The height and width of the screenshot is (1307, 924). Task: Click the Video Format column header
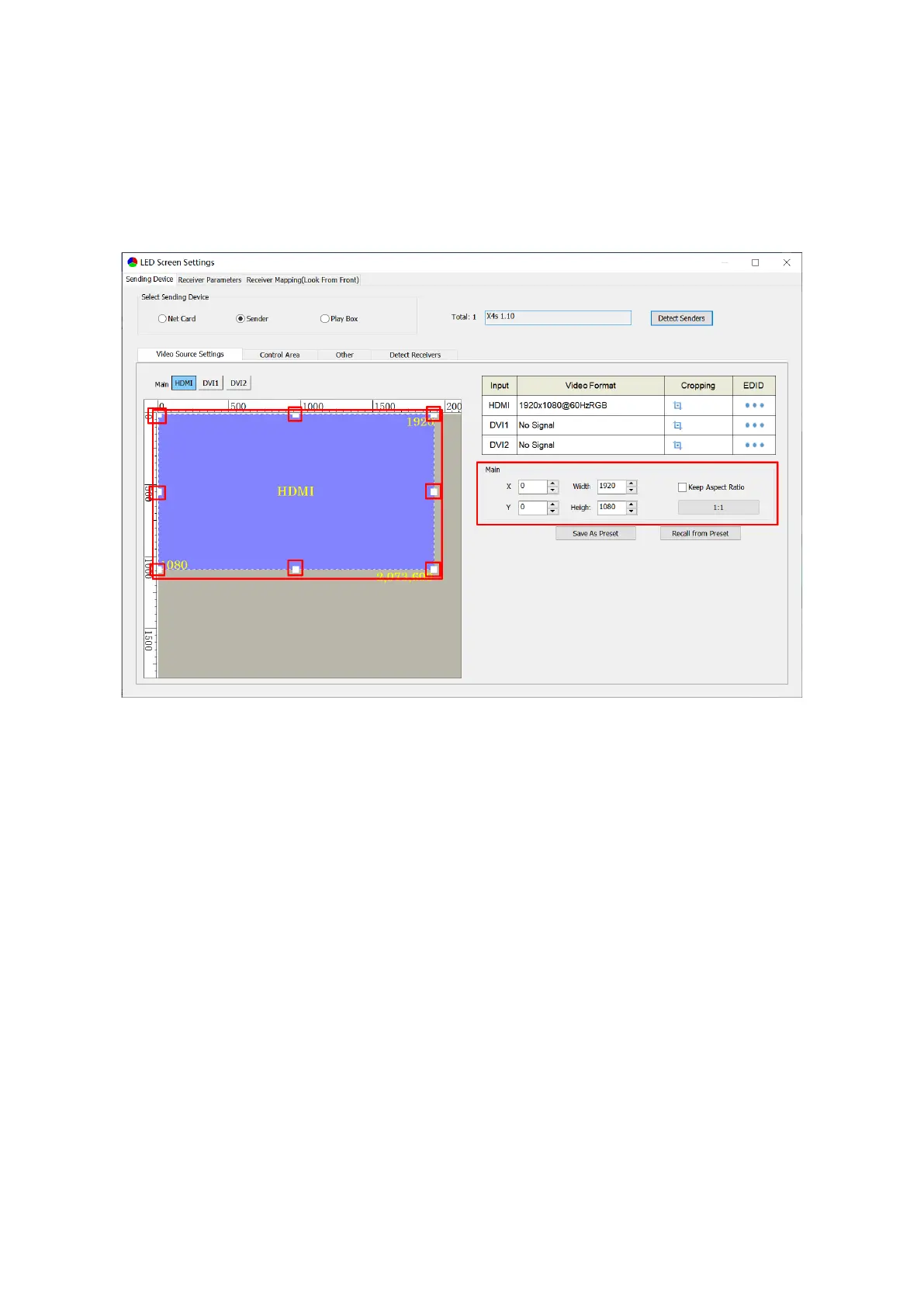coord(590,386)
